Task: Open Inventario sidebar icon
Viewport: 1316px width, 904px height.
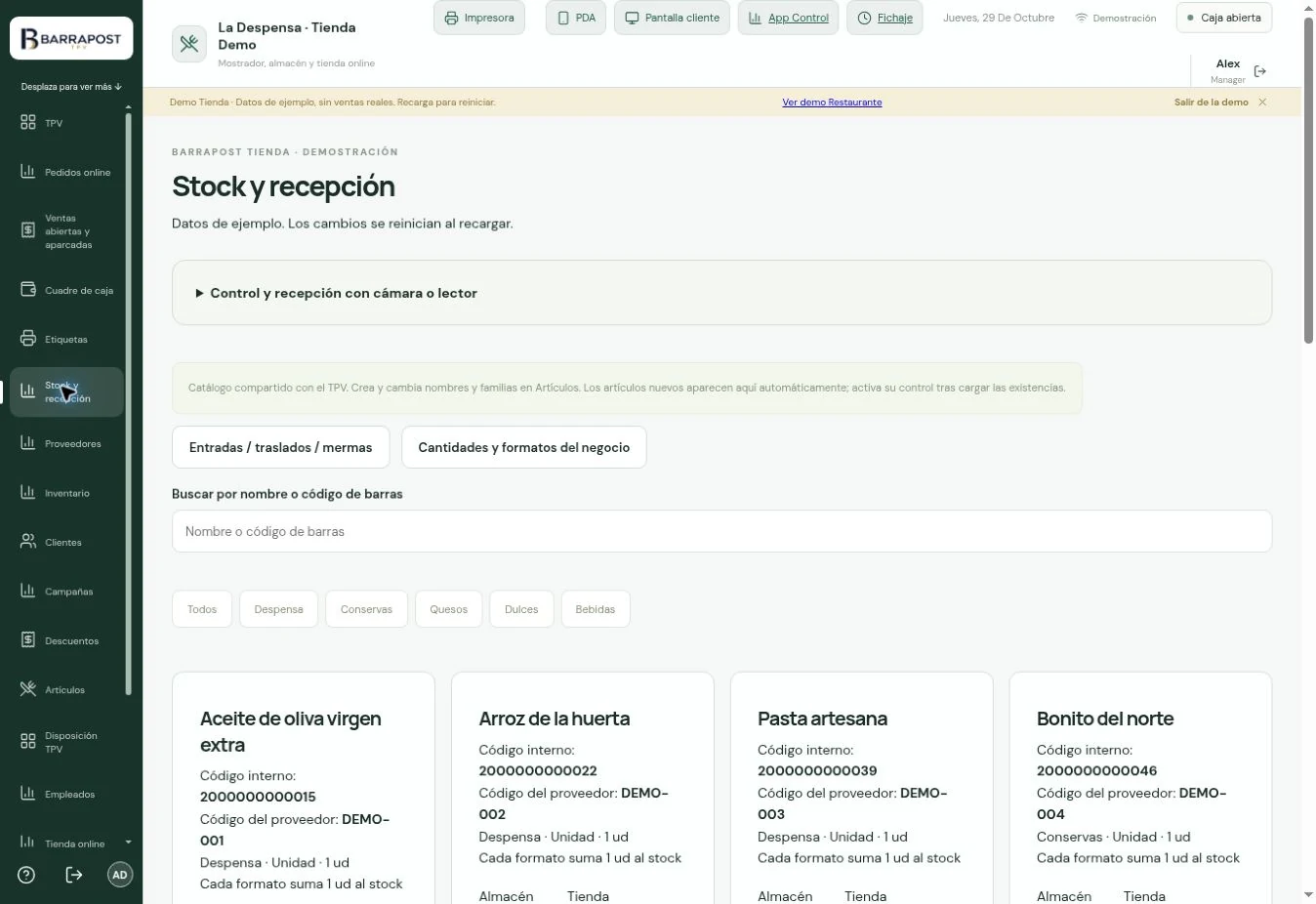Action: click(x=28, y=493)
